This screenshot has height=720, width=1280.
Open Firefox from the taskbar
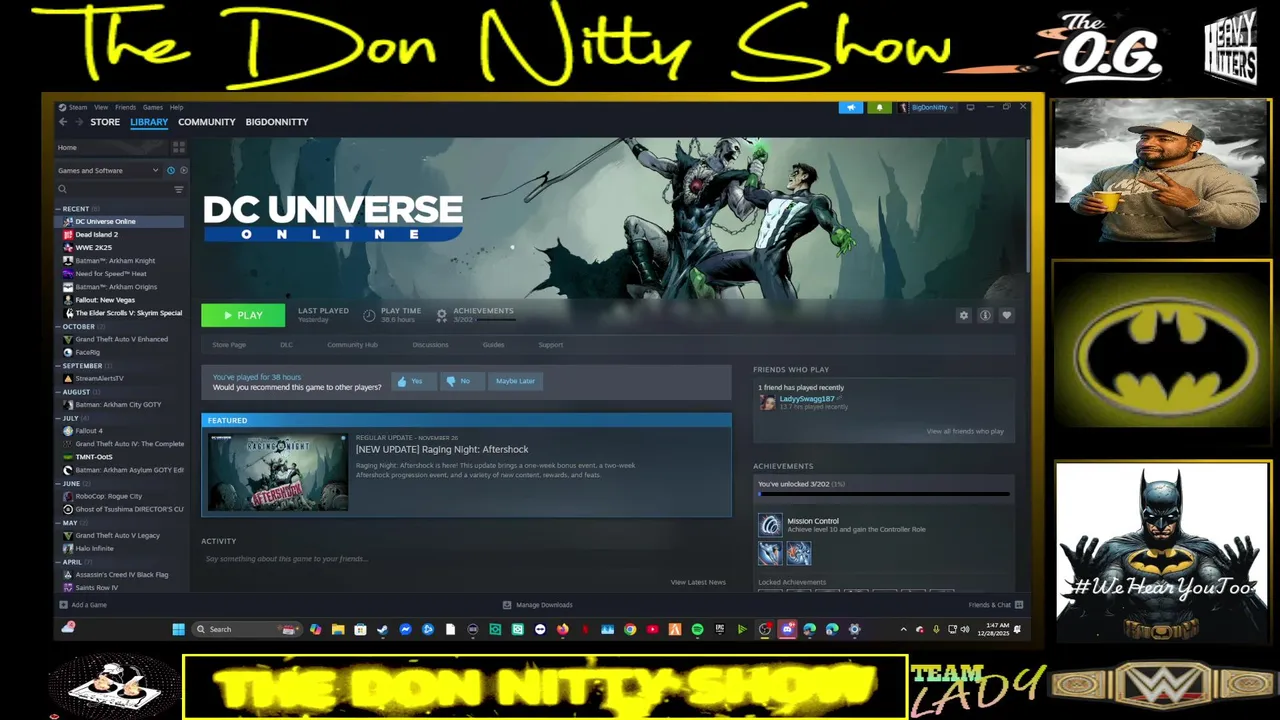pos(562,629)
